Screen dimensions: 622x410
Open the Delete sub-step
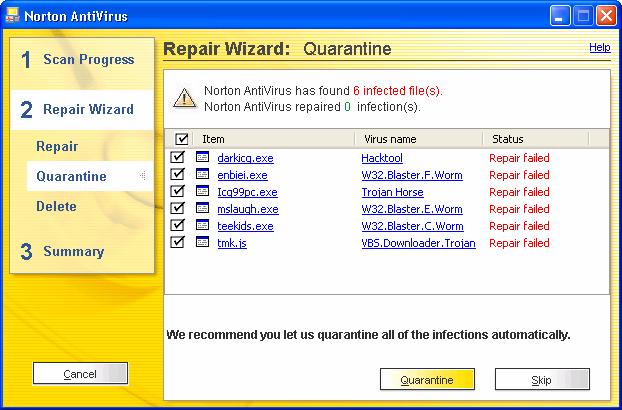click(56, 206)
